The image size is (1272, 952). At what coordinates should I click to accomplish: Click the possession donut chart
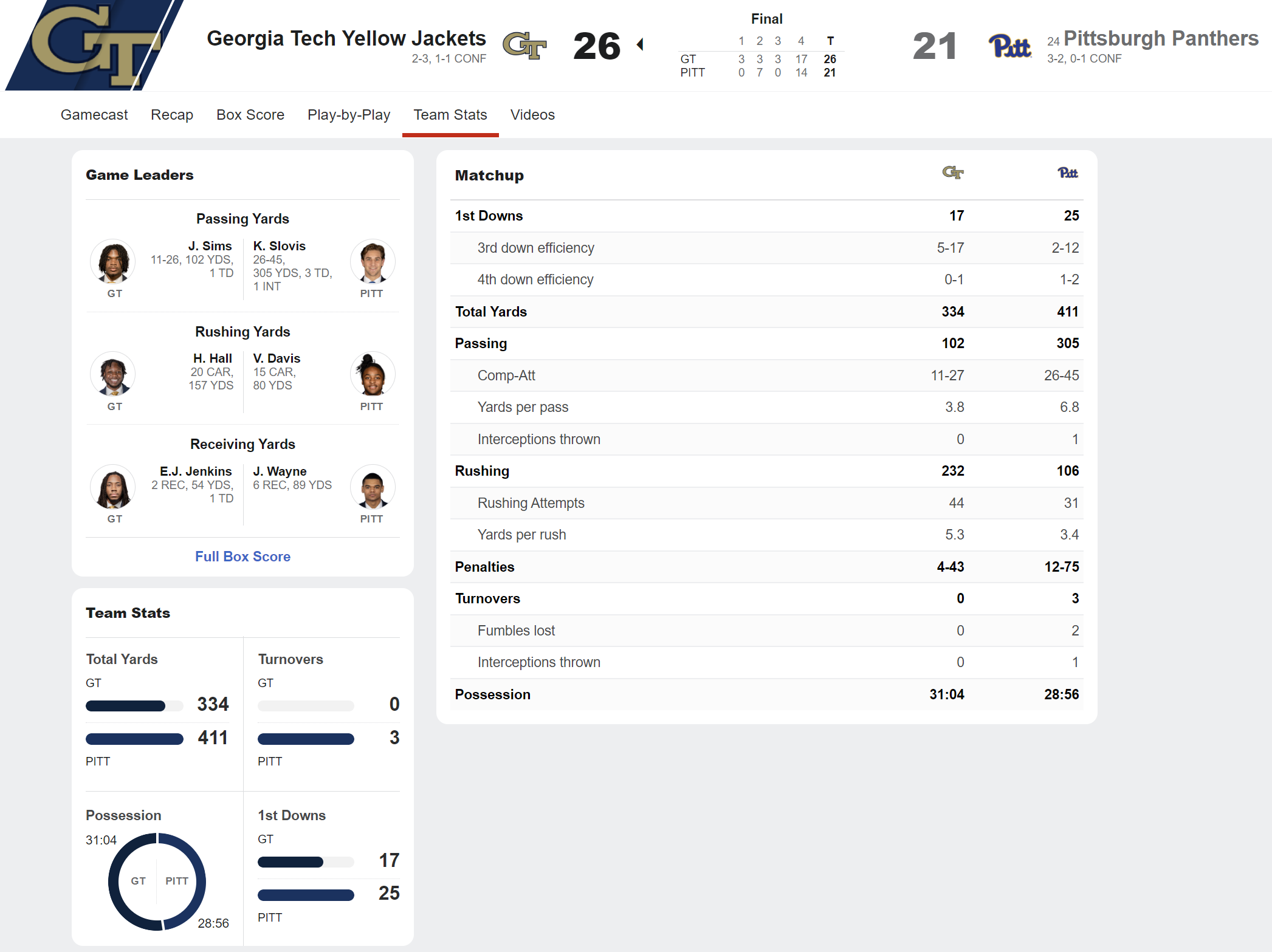157,881
